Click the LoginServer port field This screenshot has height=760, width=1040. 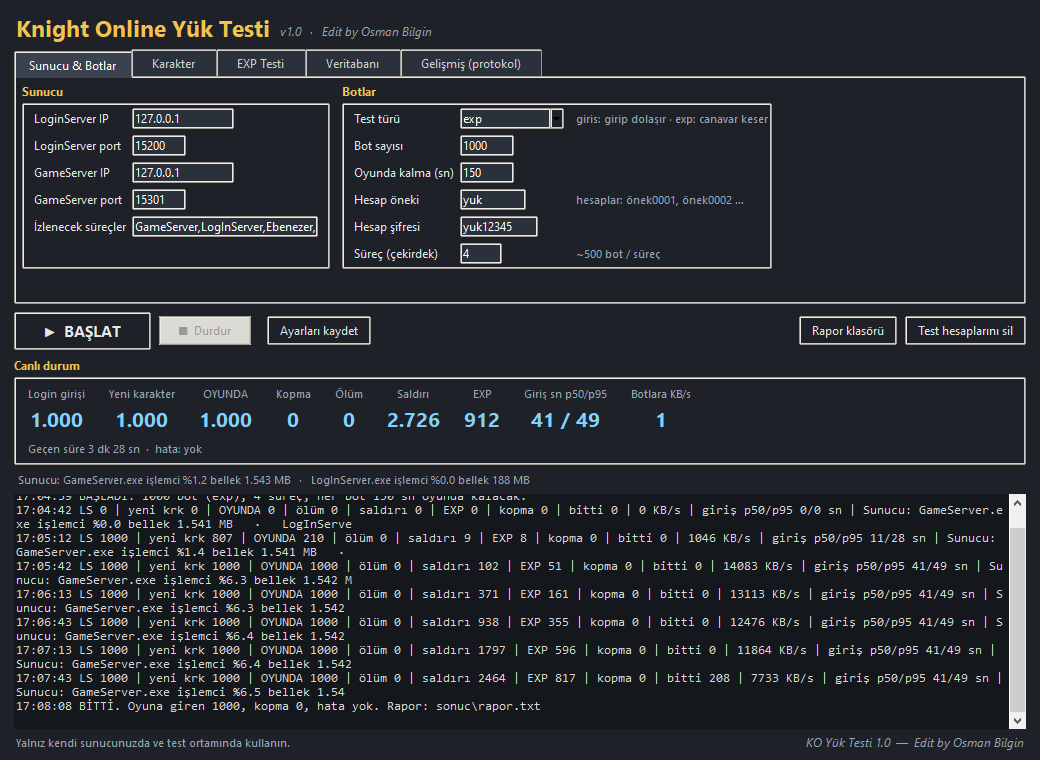[159, 146]
